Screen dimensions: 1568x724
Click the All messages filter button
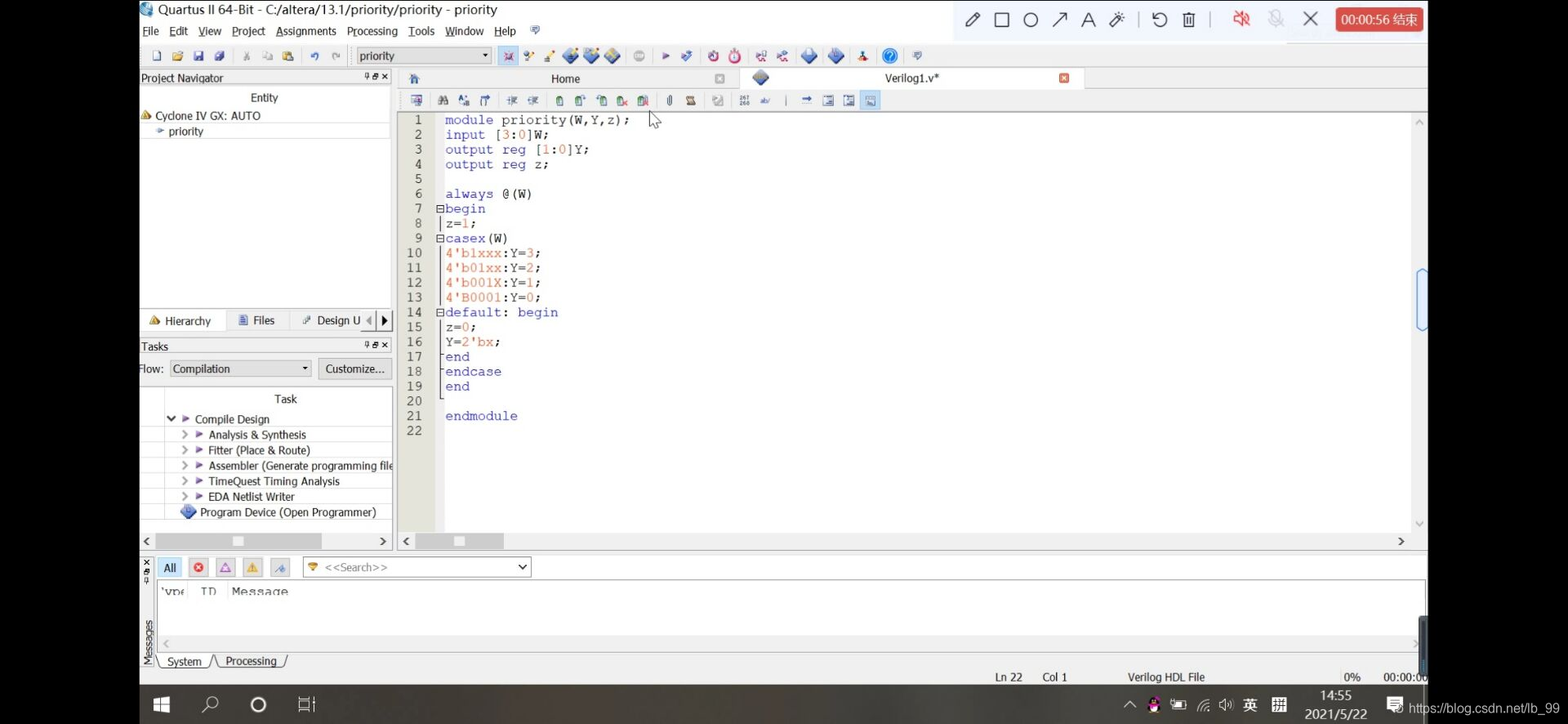[x=170, y=568]
